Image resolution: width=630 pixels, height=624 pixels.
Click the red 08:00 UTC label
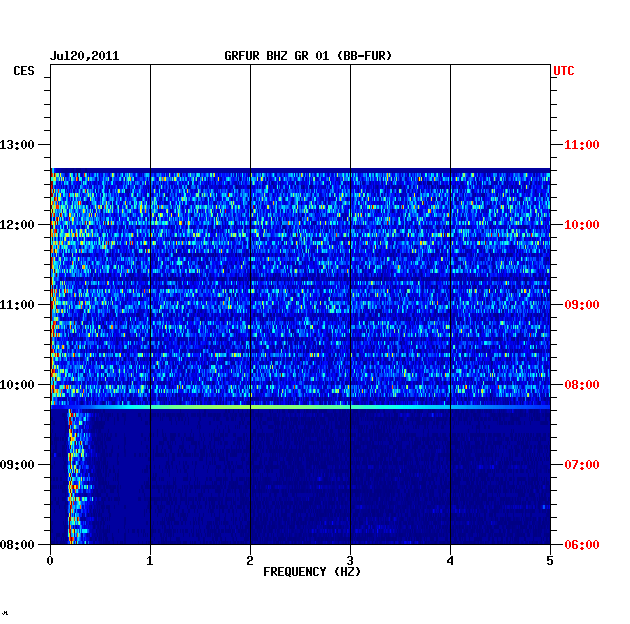coord(581,385)
